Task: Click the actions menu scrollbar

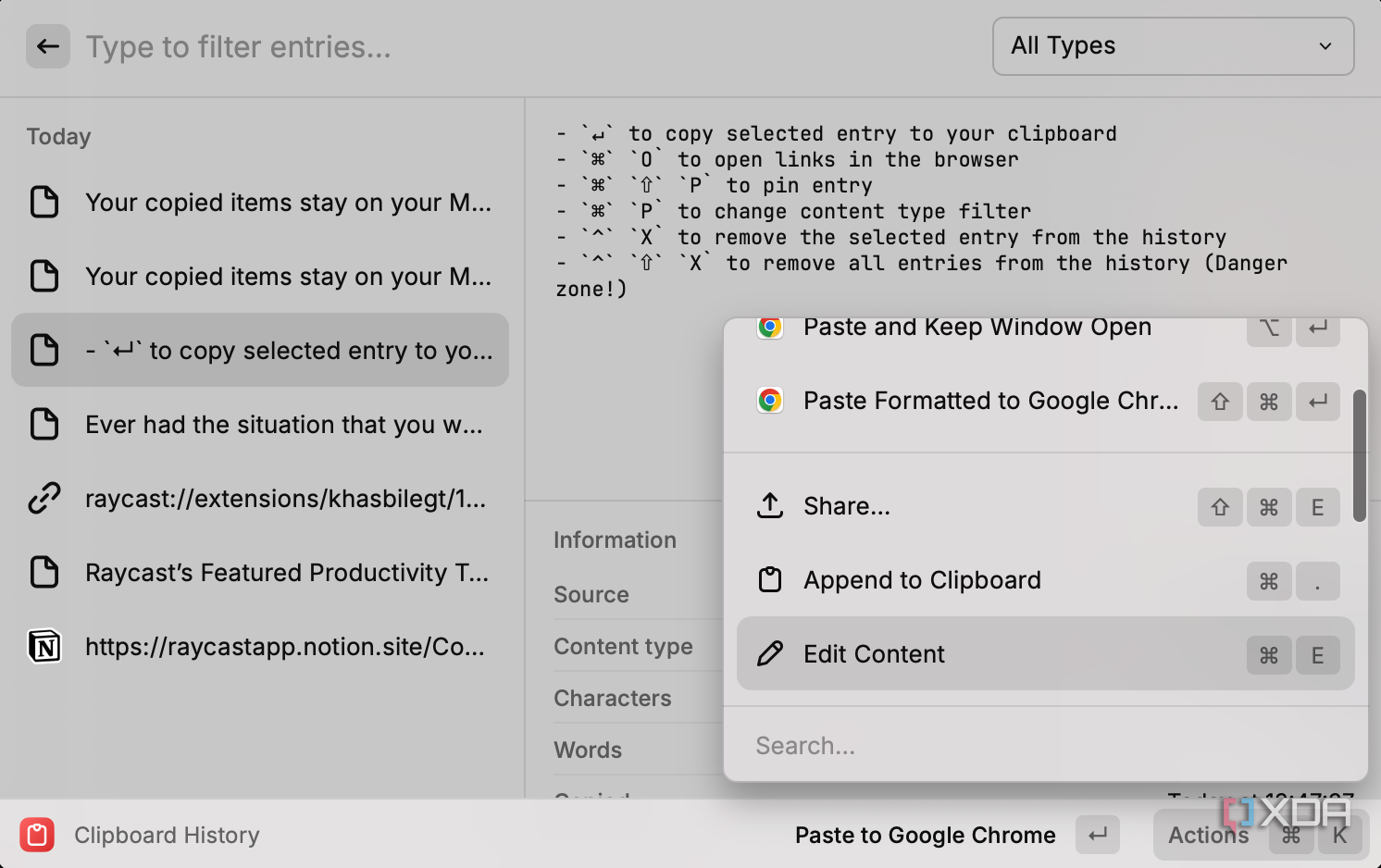Action: (x=1359, y=455)
